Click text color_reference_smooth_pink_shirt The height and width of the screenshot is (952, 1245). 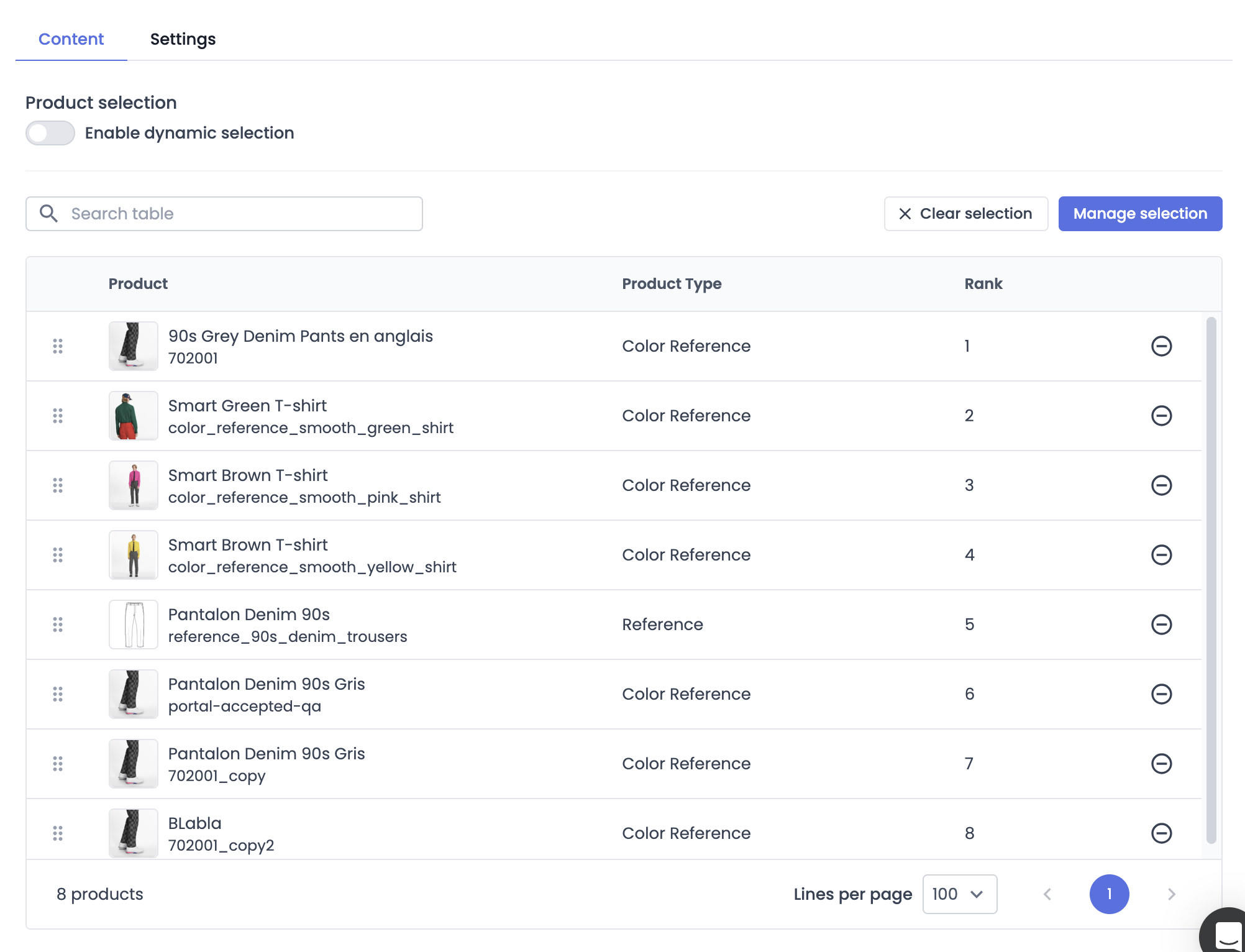click(304, 498)
